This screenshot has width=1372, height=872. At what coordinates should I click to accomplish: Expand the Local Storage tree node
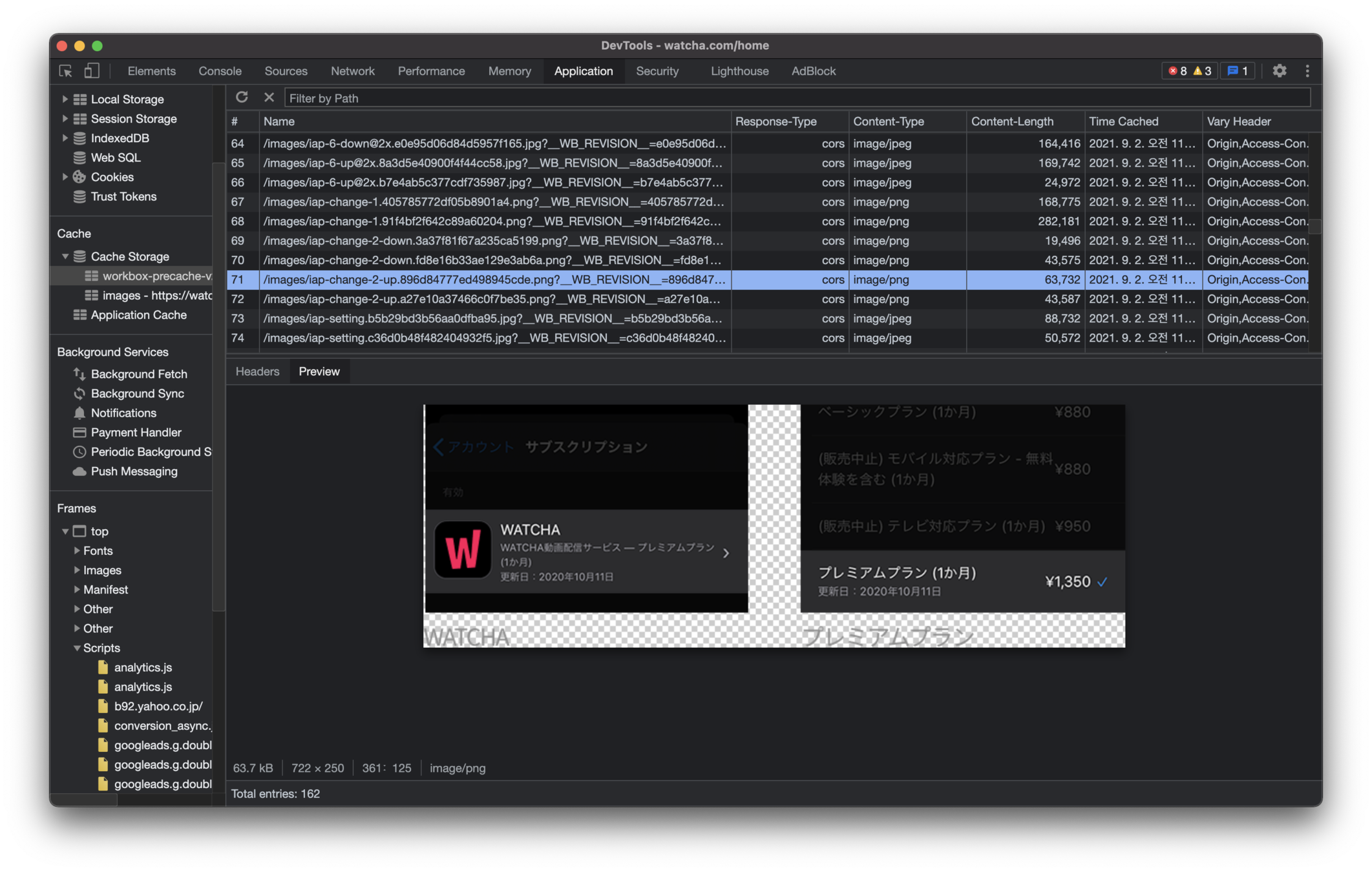[x=65, y=99]
